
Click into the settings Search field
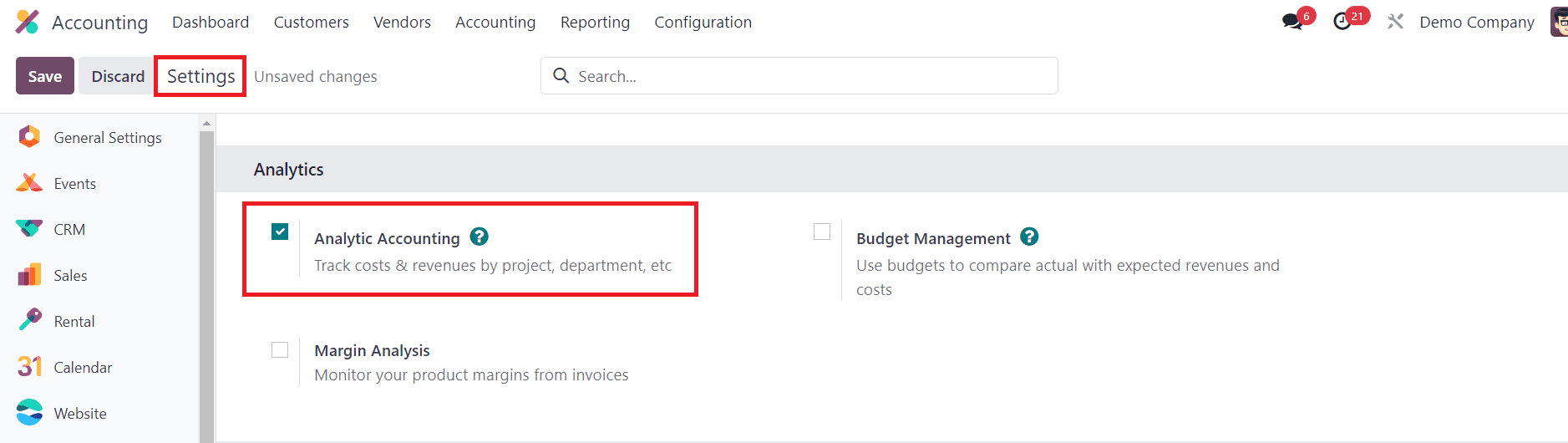pyautogui.click(x=810, y=76)
